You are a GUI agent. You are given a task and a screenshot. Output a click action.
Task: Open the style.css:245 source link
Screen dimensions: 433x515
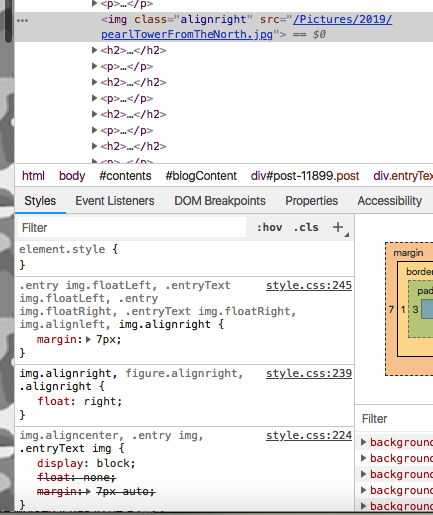(309, 285)
